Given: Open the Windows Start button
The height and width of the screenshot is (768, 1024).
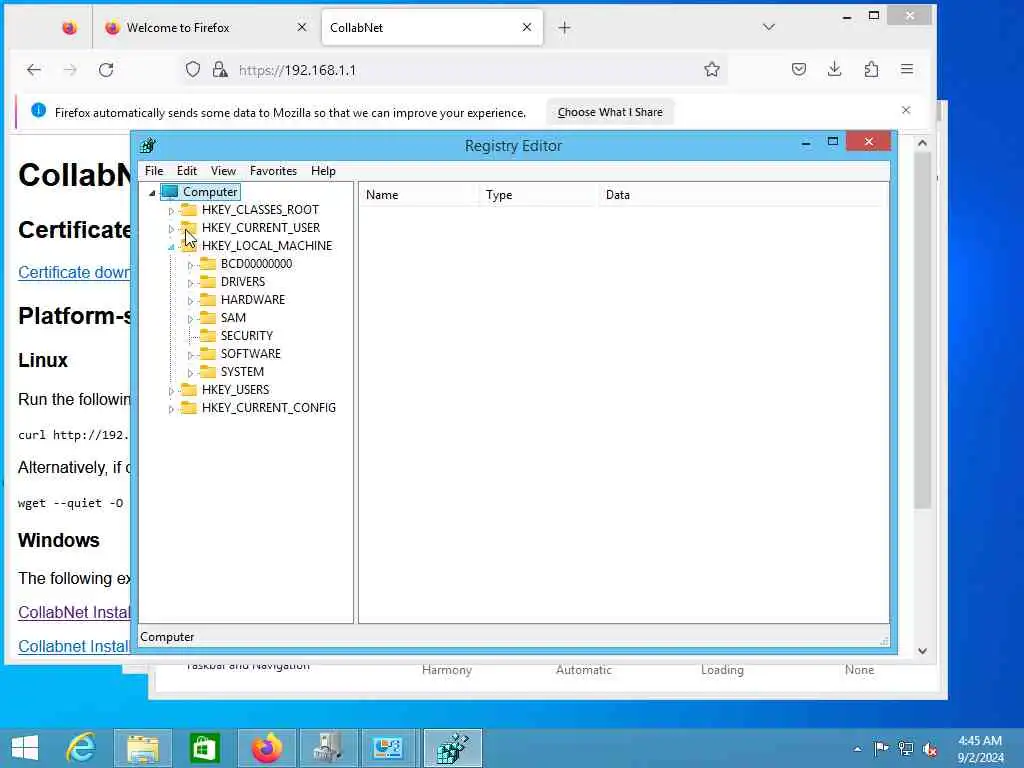Looking at the screenshot, I should coord(25,748).
